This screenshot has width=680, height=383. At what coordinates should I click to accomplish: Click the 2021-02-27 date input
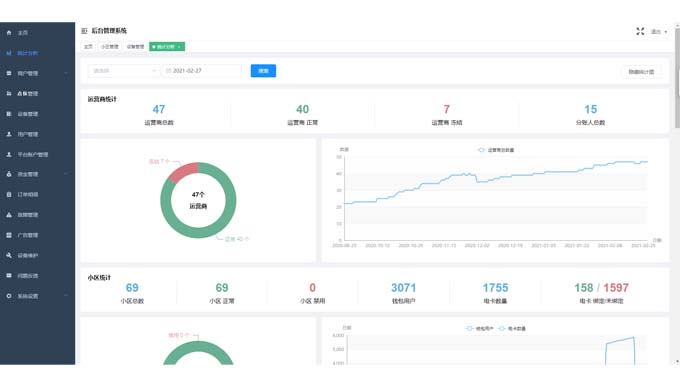pos(202,71)
